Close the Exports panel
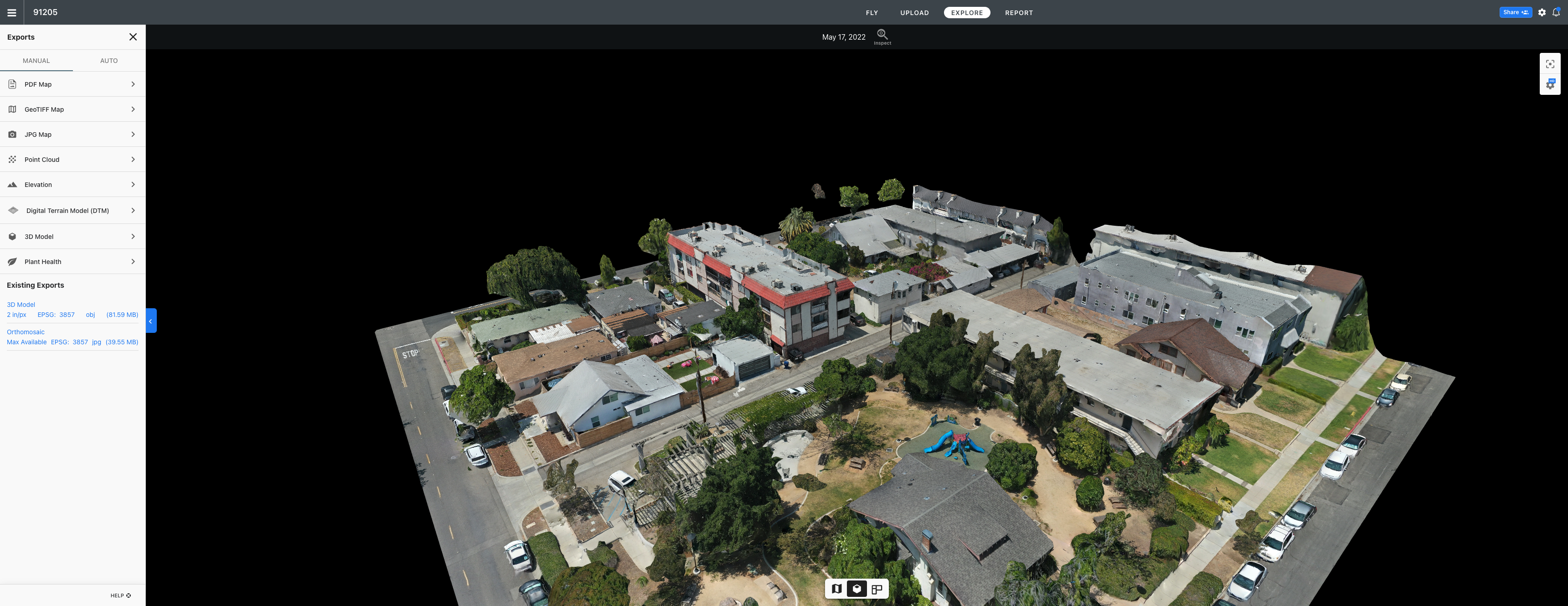The image size is (1568, 606). (x=133, y=37)
